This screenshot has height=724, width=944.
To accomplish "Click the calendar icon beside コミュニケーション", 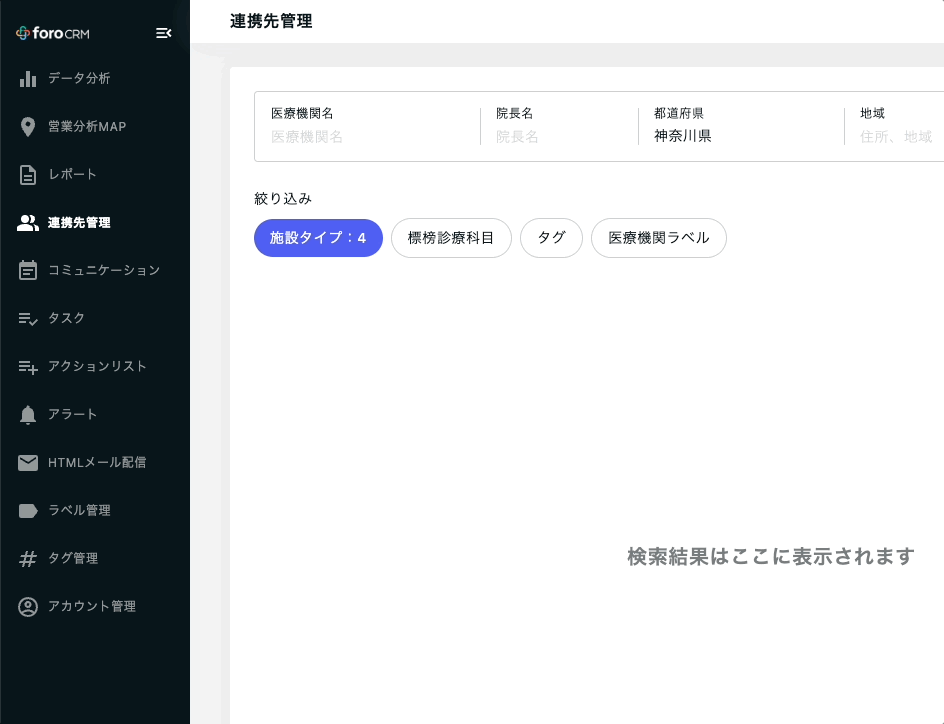I will tap(28, 270).
